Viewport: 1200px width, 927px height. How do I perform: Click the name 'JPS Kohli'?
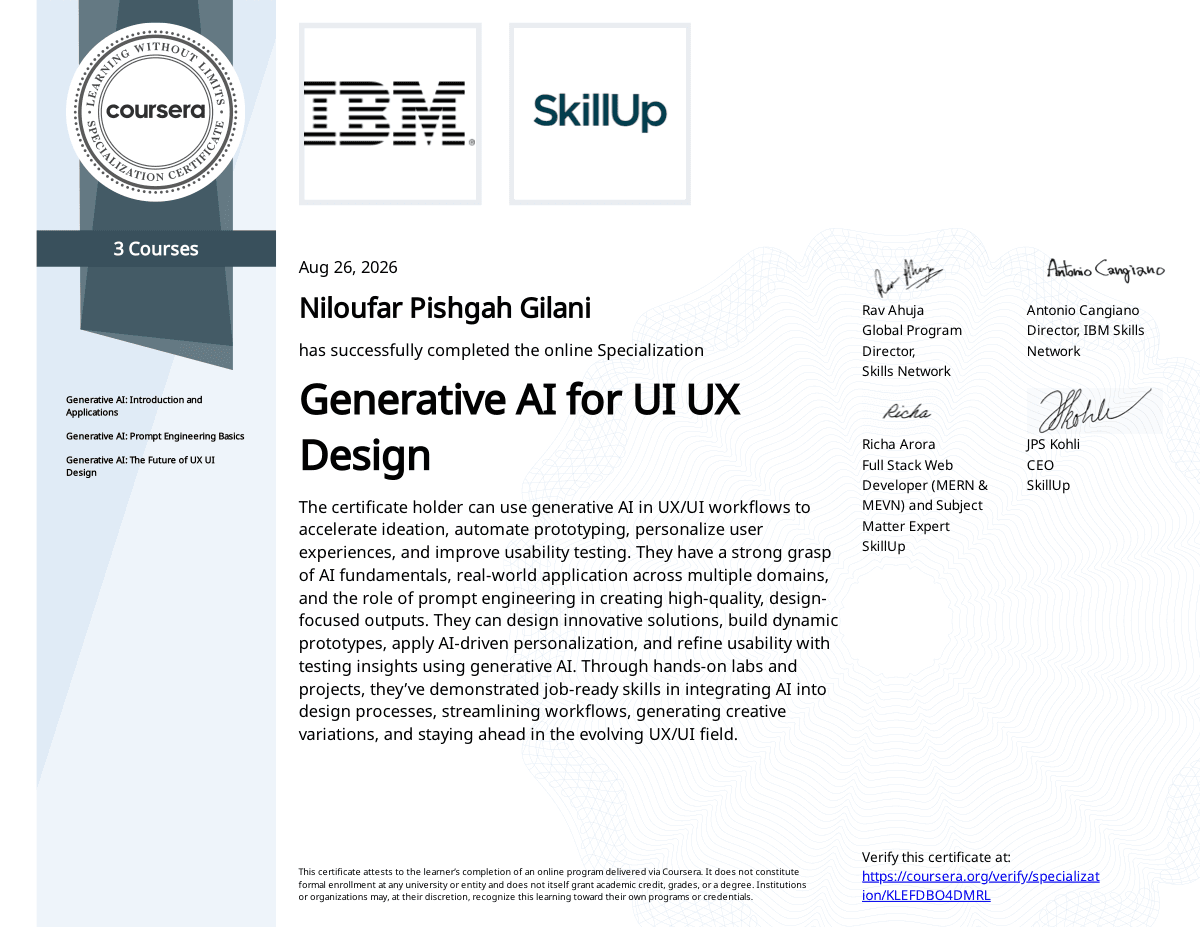(x=1053, y=444)
